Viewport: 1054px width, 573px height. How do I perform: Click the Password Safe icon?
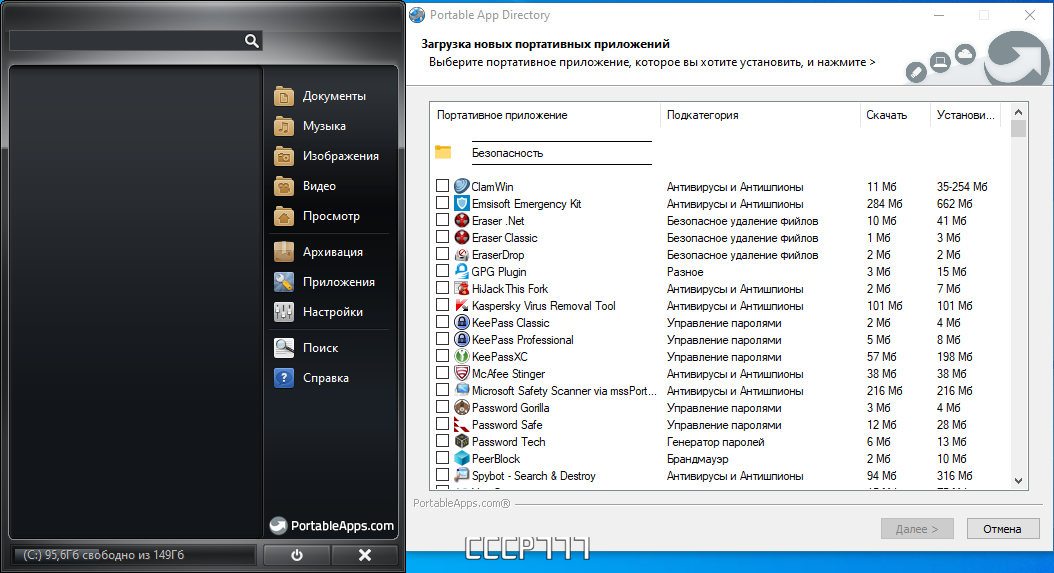click(x=461, y=424)
